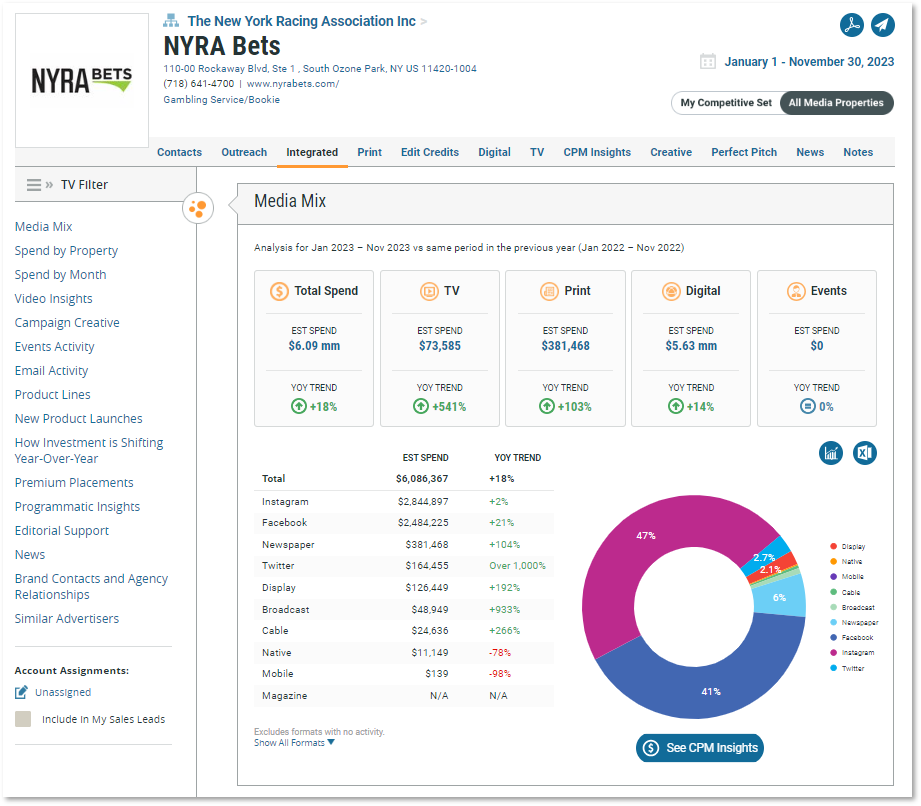Click the Newspaper 6% donut segment
The width and height of the screenshot is (921, 806).
(x=780, y=597)
